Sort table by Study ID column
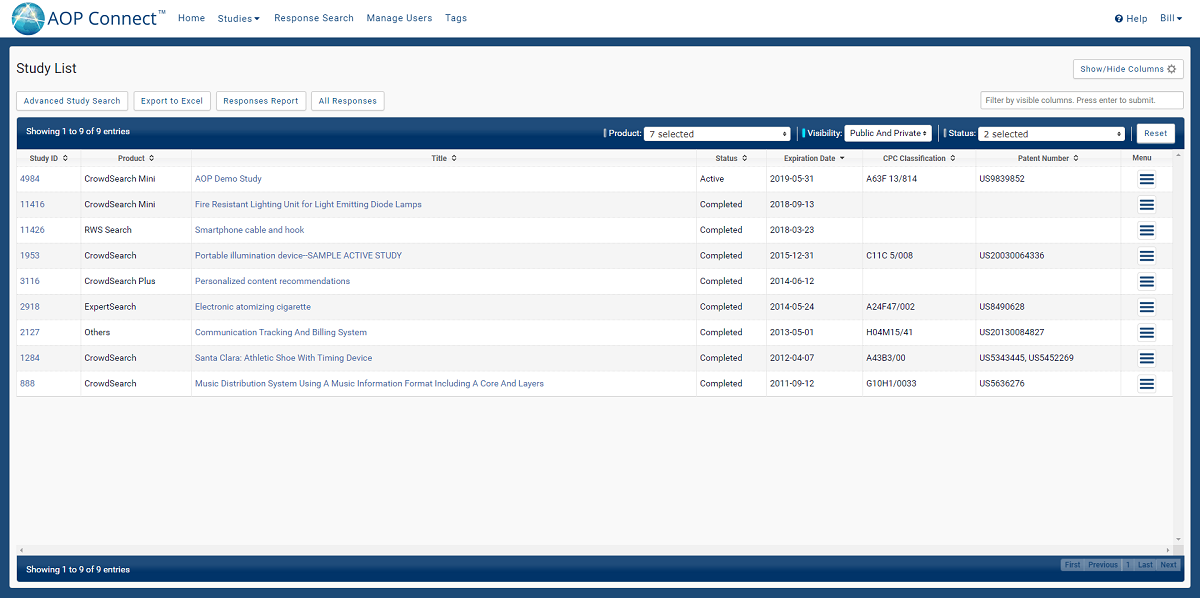This screenshot has width=1200, height=598. [48, 158]
